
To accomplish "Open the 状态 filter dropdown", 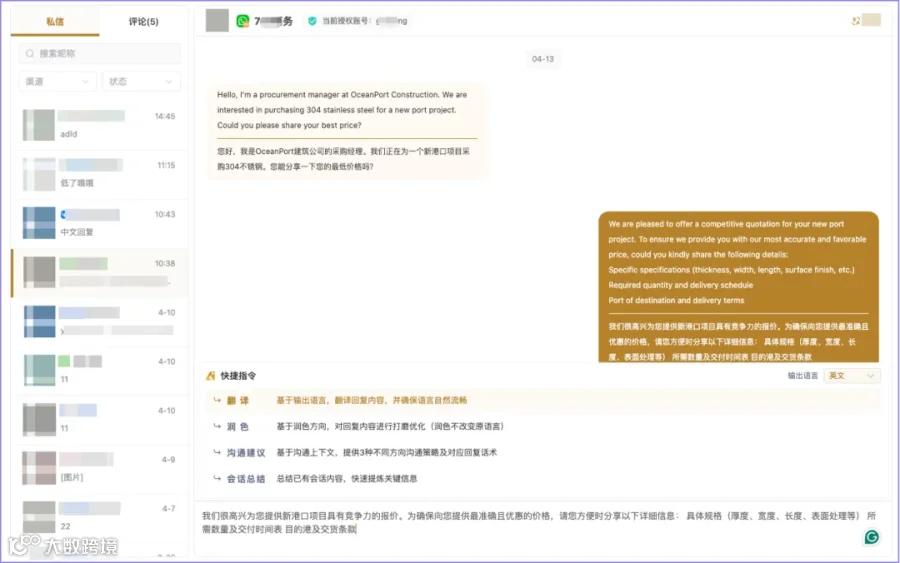I will (141, 81).
